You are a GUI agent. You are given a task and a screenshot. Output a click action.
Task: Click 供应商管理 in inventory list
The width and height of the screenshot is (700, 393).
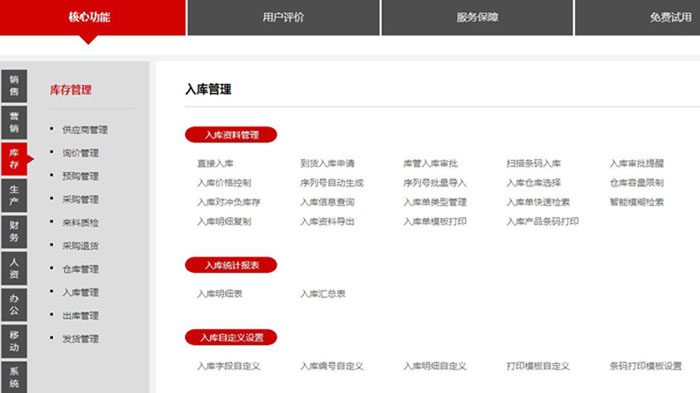(85, 130)
